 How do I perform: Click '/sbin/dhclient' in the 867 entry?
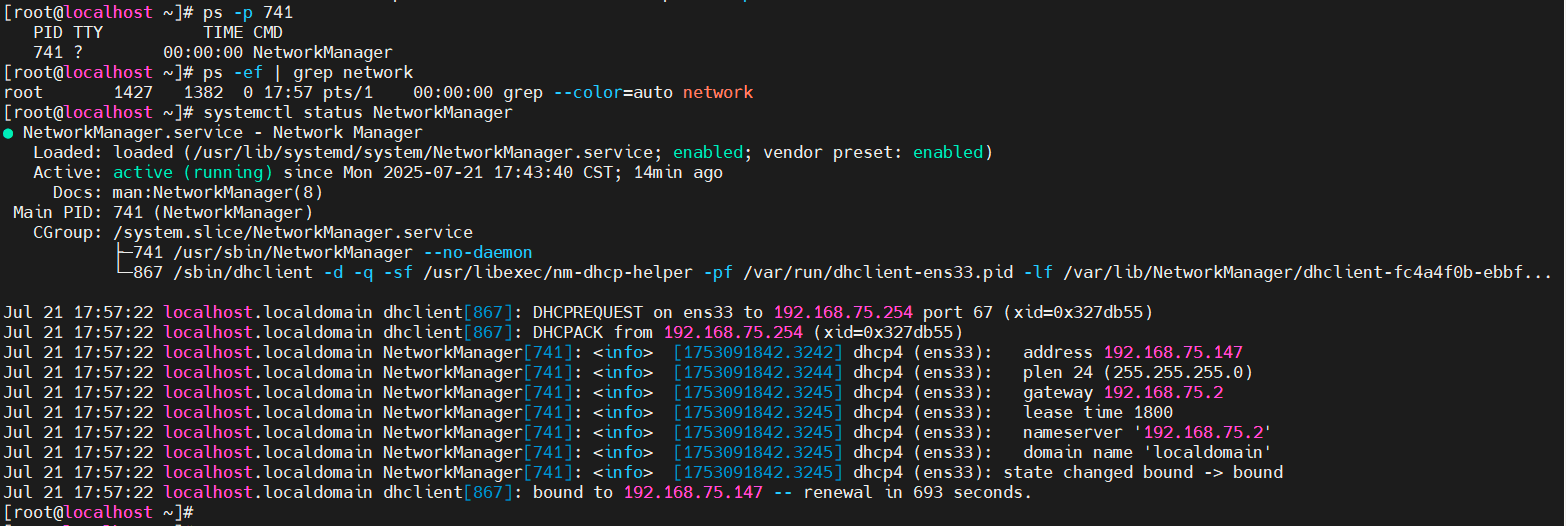coord(243,273)
